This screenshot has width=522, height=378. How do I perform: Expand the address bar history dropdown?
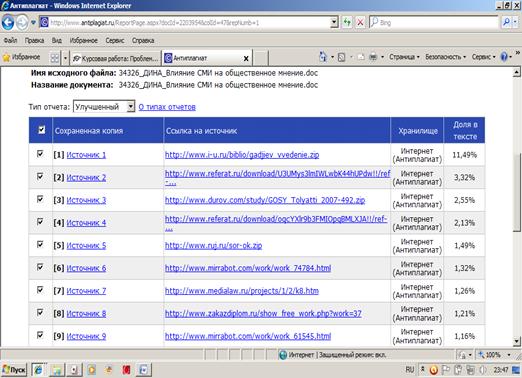pos(334,22)
